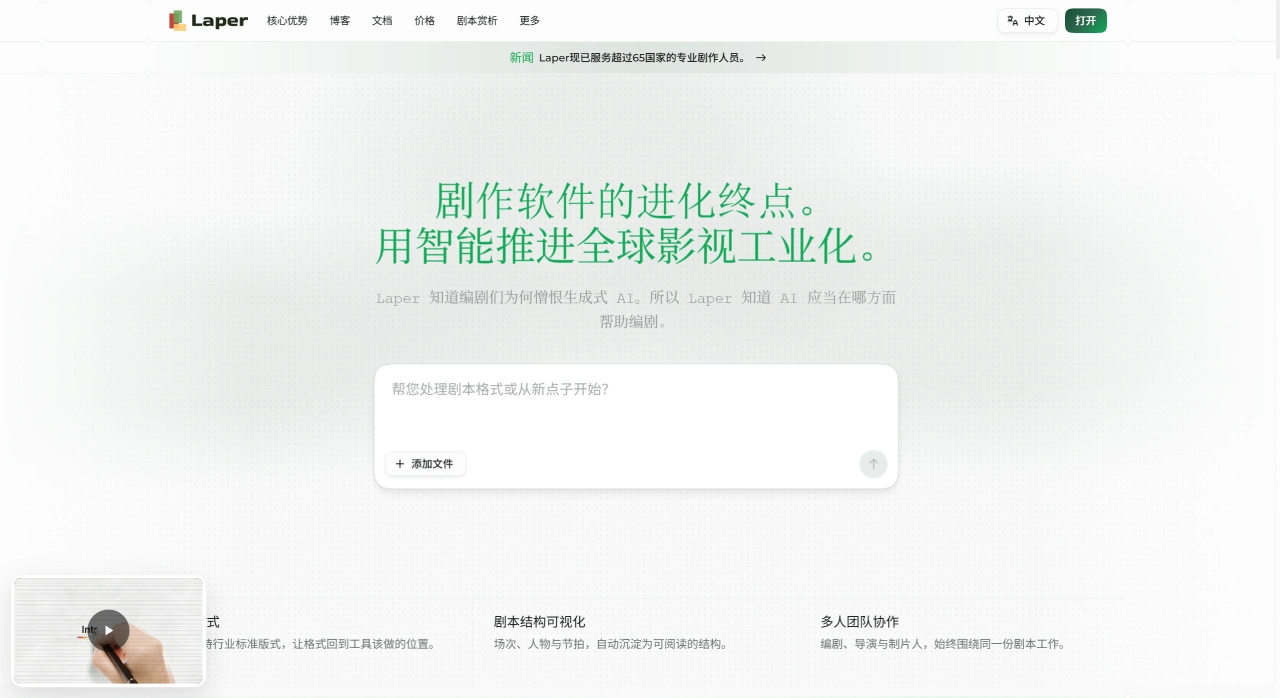
Task: Click the Laper logo
Action: click(208, 20)
